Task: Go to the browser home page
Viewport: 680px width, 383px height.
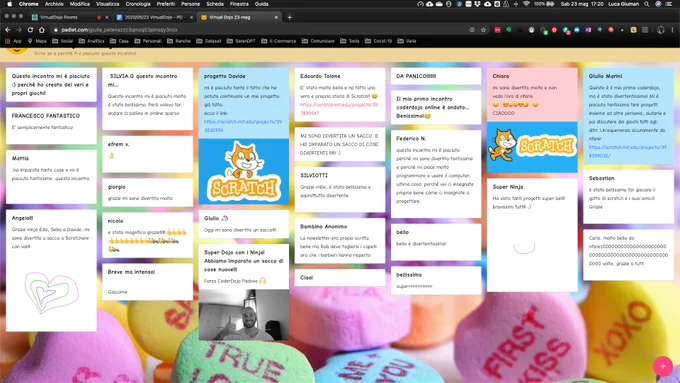Action: coord(42,30)
